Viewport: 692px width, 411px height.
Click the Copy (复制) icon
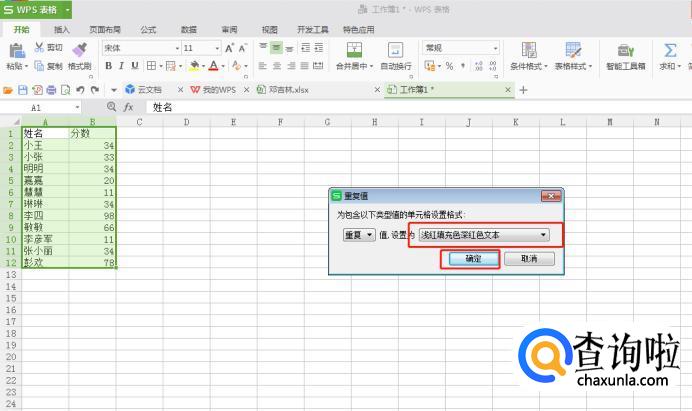pyautogui.click(x=39, y=66)
